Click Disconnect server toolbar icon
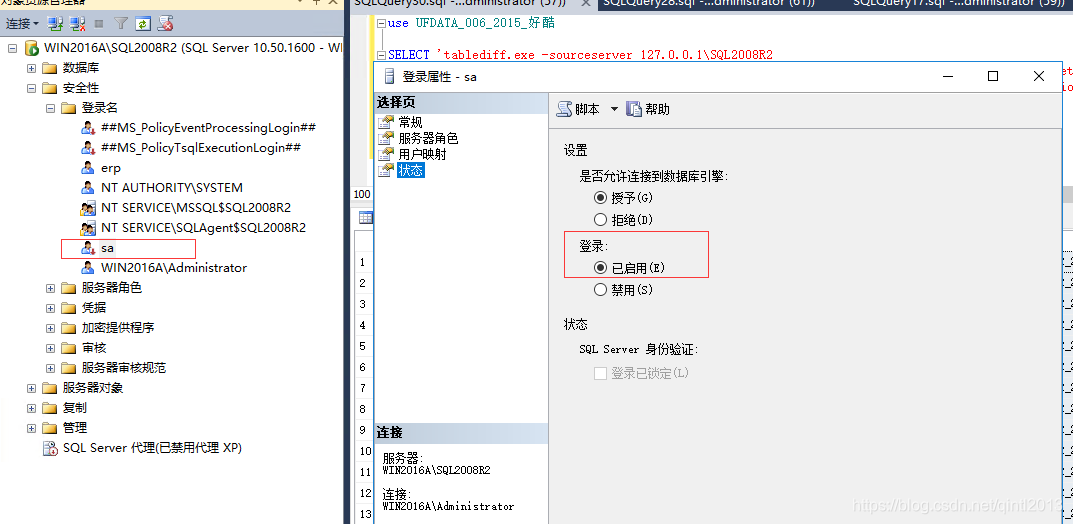1073x524 pixels. tap(77, 24)
